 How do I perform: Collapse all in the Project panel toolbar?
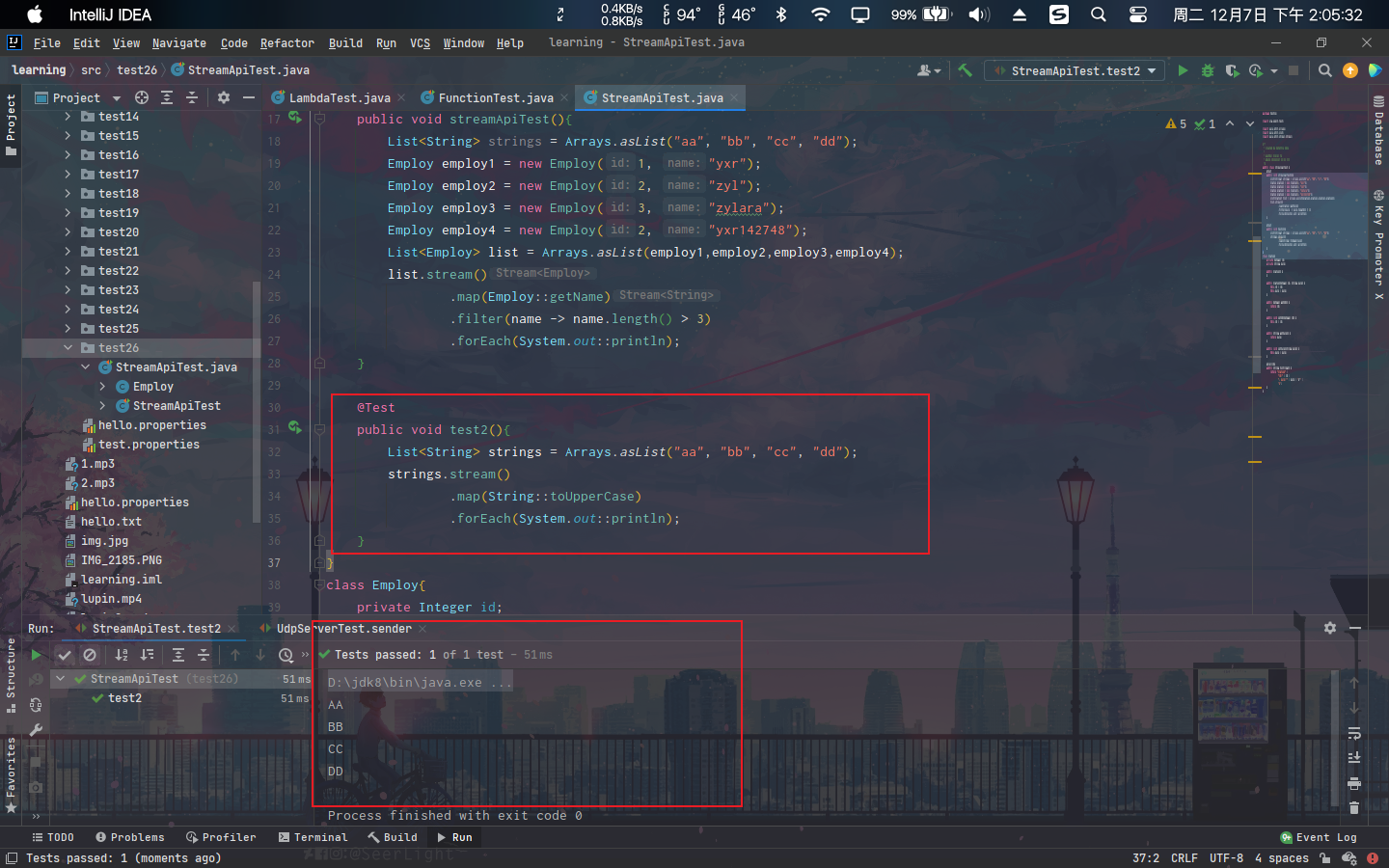point(192,97)
